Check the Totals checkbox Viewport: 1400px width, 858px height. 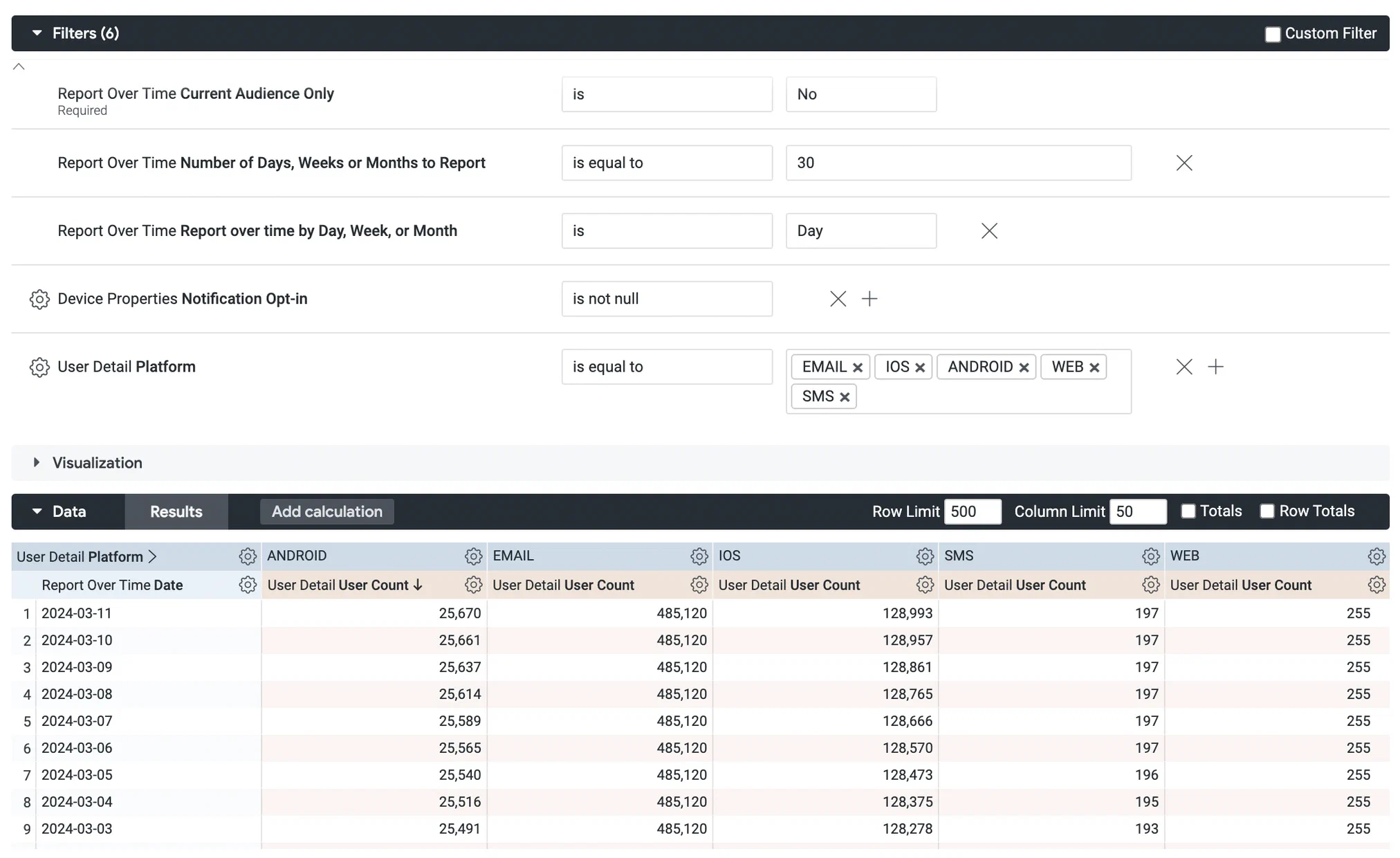point(1188,511)
